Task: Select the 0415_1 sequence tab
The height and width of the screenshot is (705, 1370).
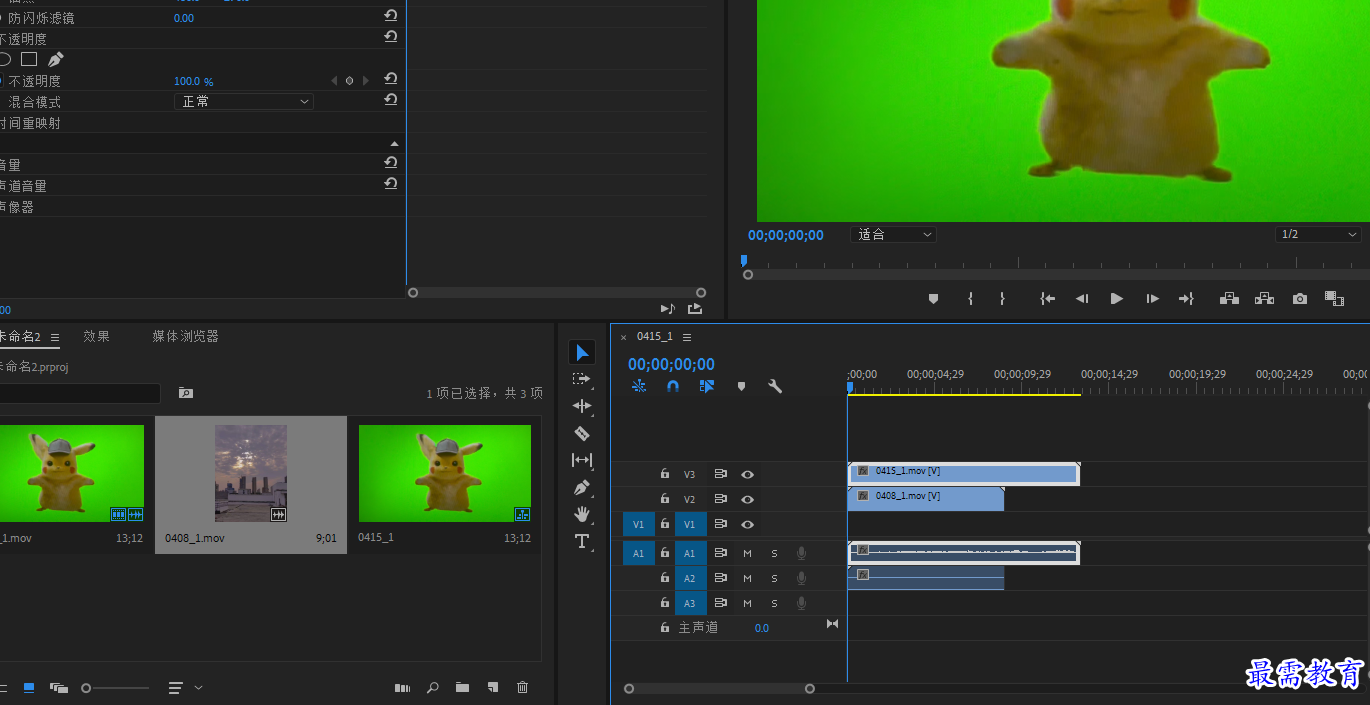Action: tap(655, 337)
